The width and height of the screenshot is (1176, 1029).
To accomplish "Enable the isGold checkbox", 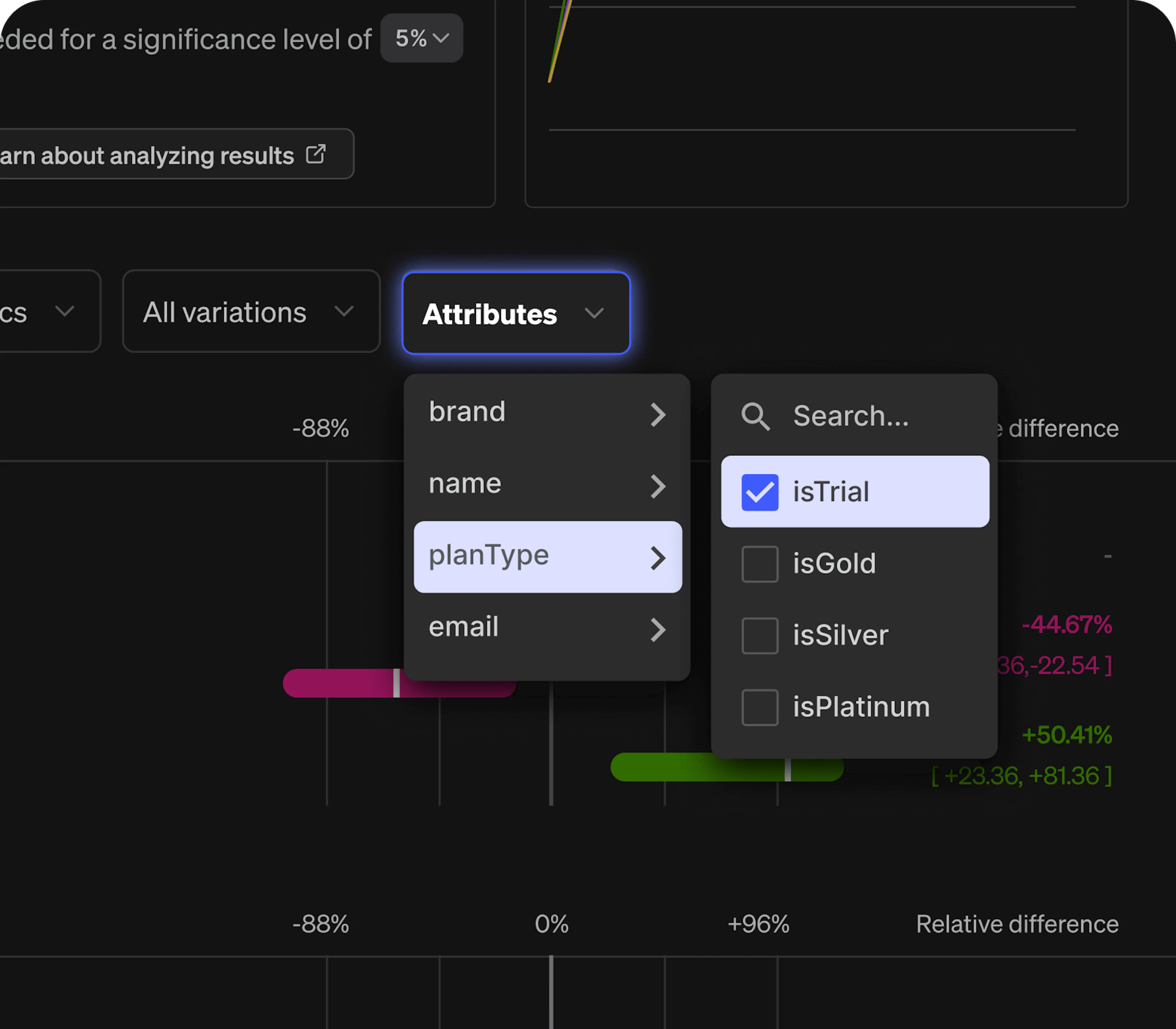I will pyautogui.click(x=760, y=564).
